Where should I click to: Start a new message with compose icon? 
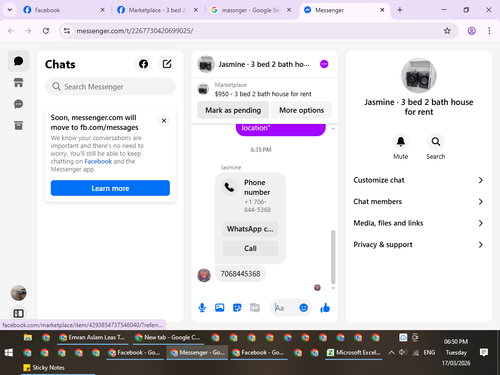click(x=167, y=64)
